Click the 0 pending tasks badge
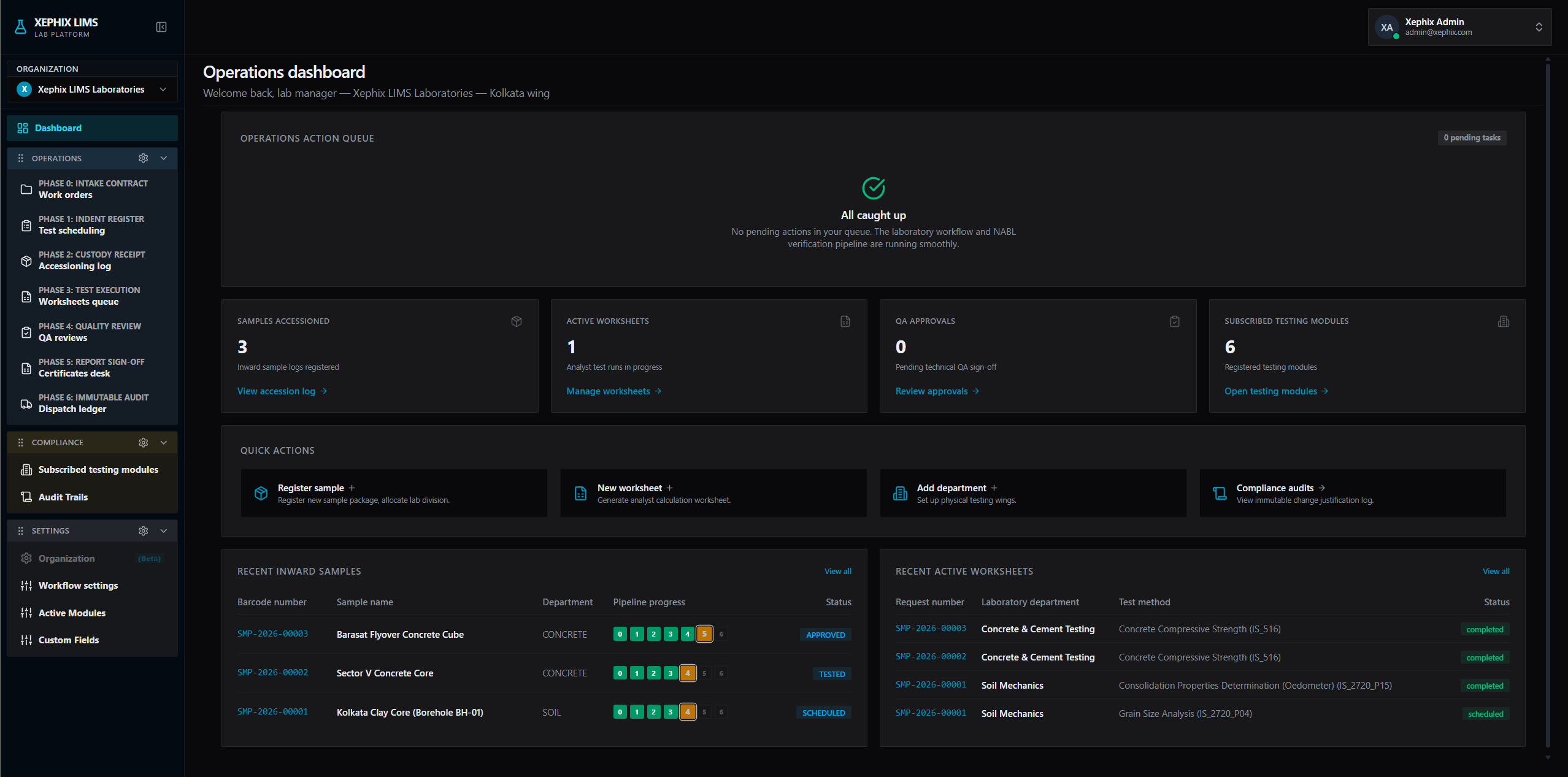This screenshot has width=1568, height=777. pos(1472,138)
